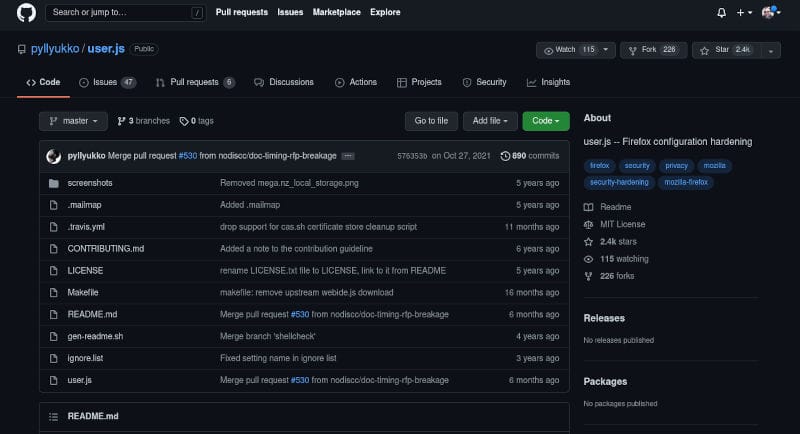Click the book icon beside Readme
Viewport: 800px width, 434px height.
pyautogui.click(x=588, y=207)
